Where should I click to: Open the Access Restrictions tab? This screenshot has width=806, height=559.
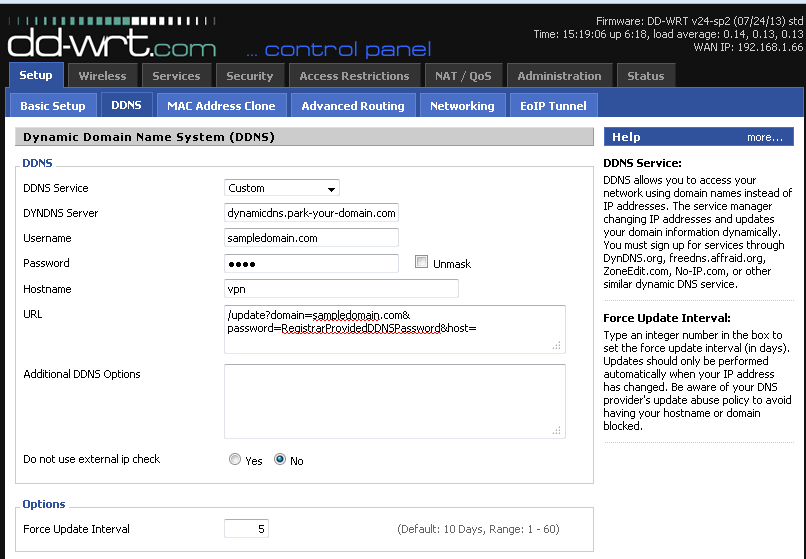tap(355, 76)
